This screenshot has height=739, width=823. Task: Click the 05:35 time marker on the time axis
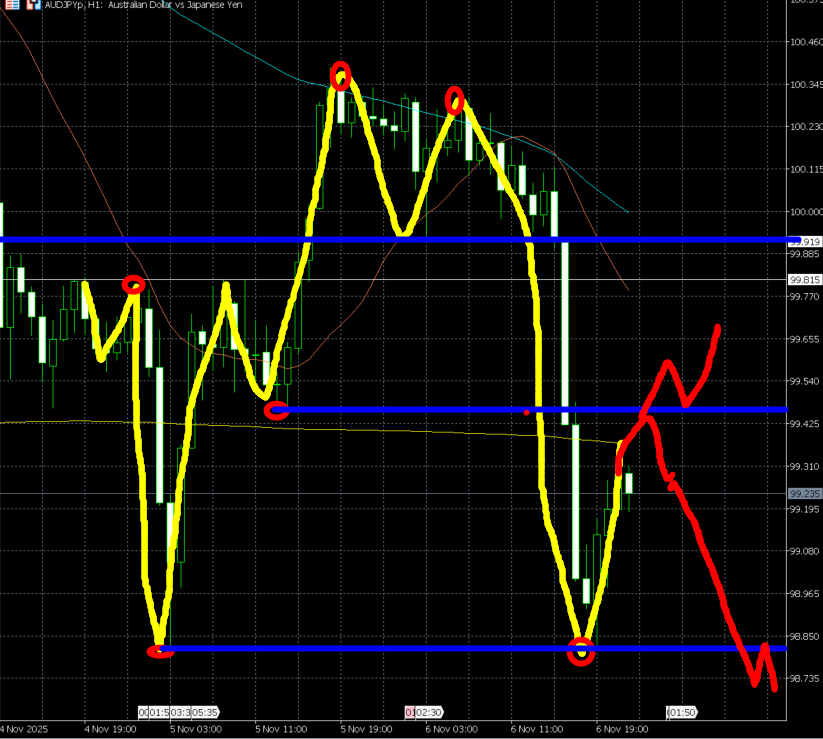pyautogui.click(x=204, y=713)
